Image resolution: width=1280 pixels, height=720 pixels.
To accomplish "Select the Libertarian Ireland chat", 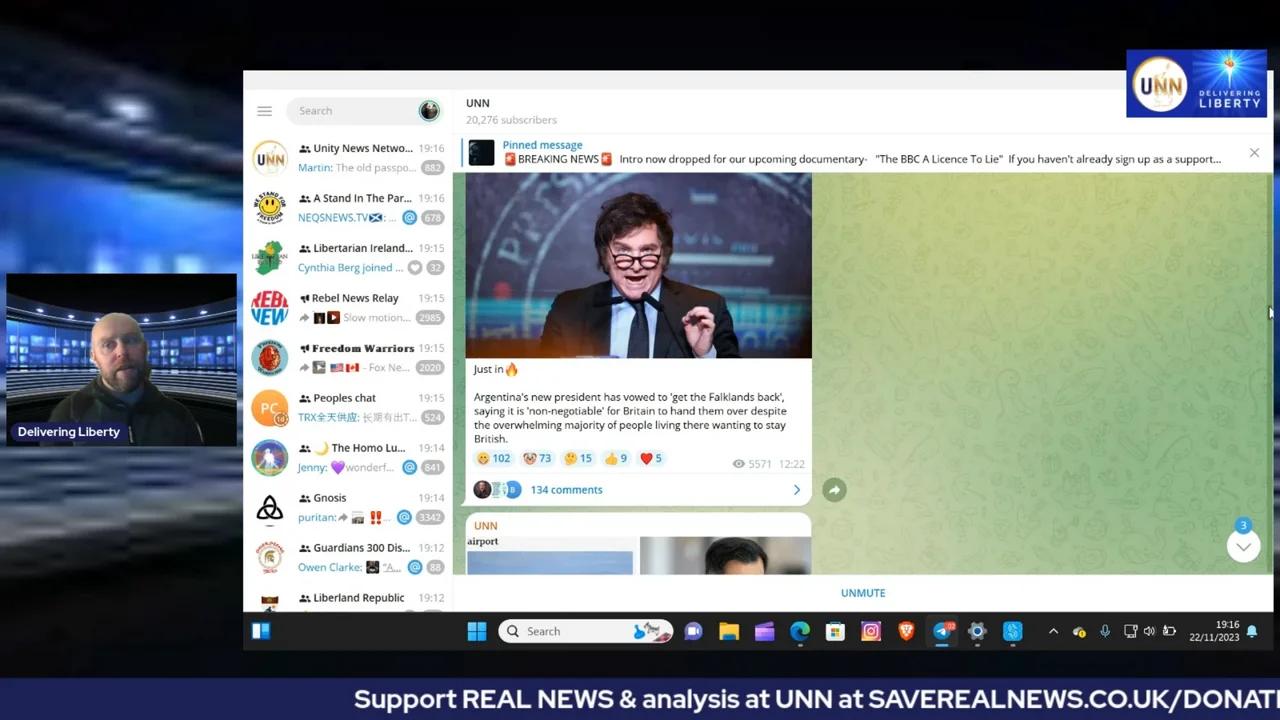I will coord(349,258).
